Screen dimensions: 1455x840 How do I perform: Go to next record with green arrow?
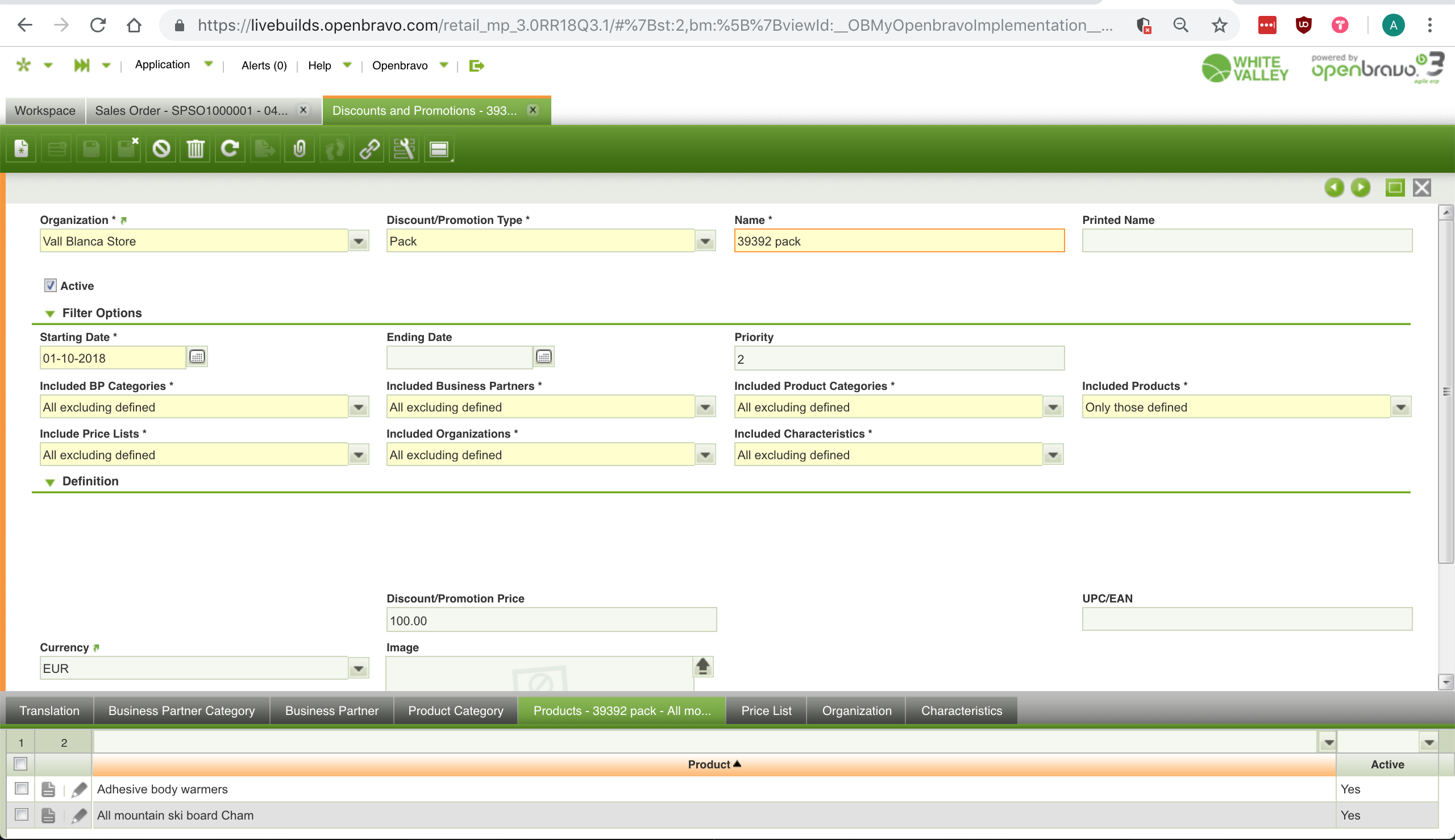point(1361,188)
